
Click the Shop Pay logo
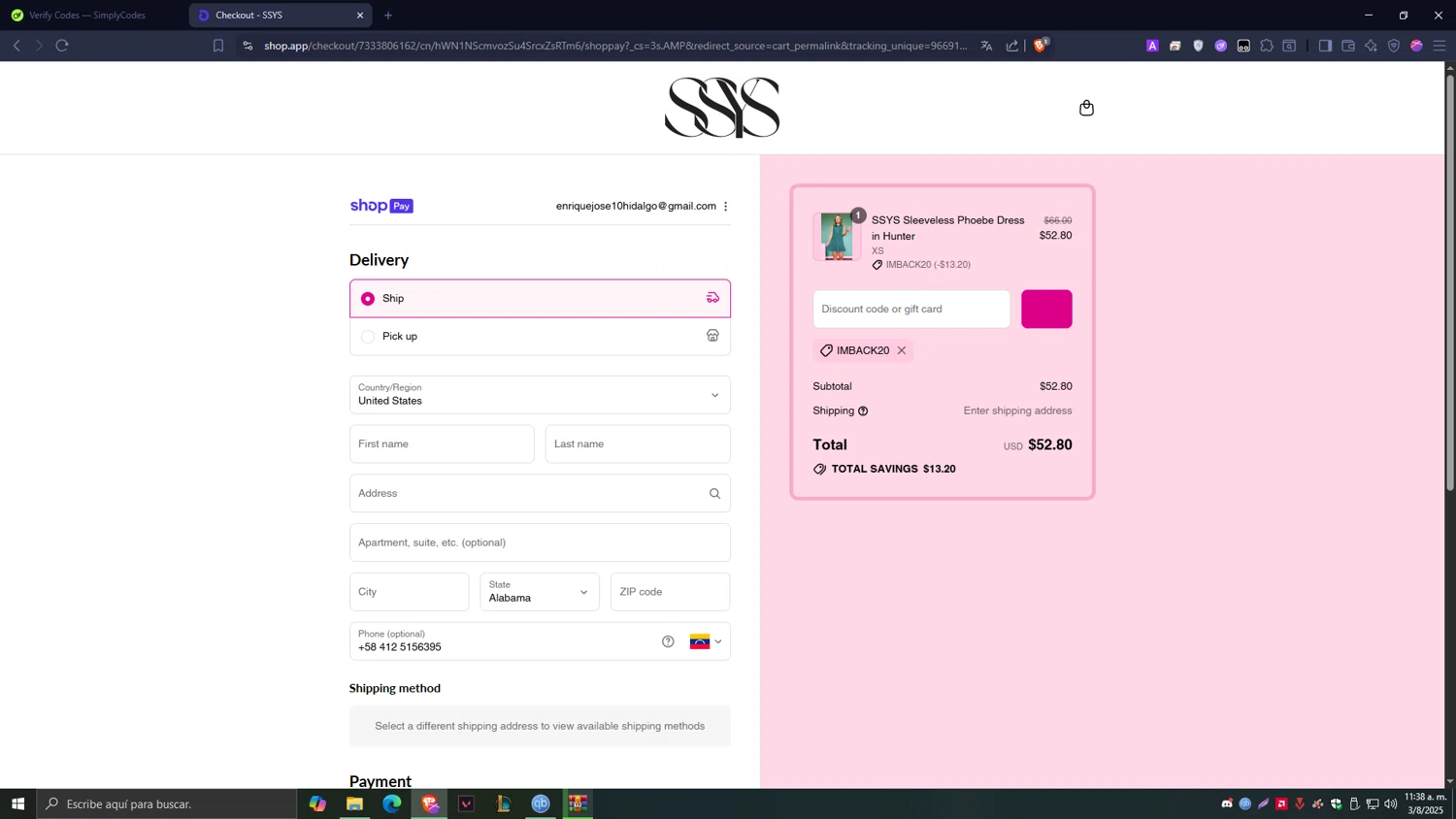[x=381, y=206]
